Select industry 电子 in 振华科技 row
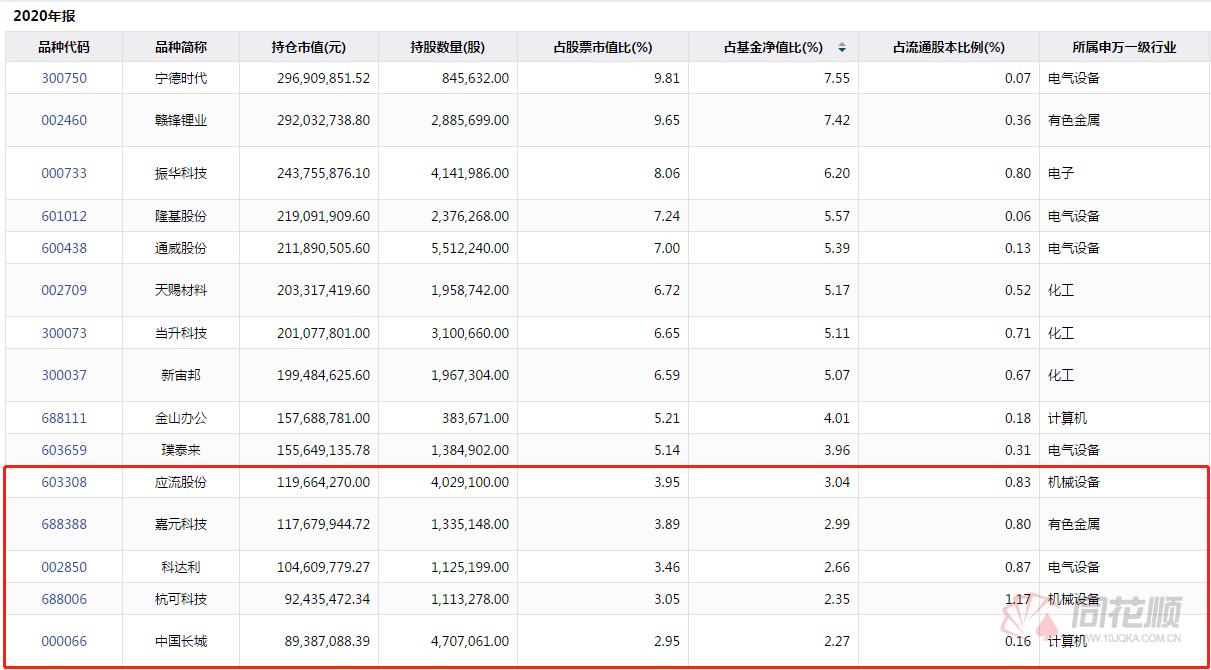The image size is (1211, 670). point(1061,173)
